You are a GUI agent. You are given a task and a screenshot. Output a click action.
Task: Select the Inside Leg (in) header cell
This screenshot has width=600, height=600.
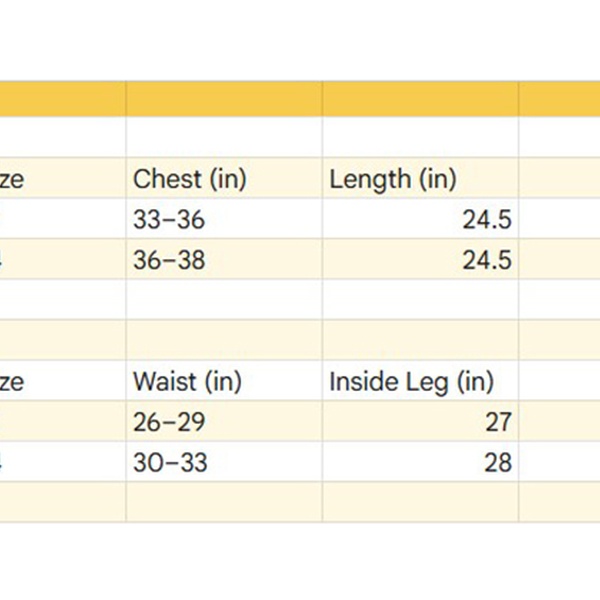(x=420, y=381)
